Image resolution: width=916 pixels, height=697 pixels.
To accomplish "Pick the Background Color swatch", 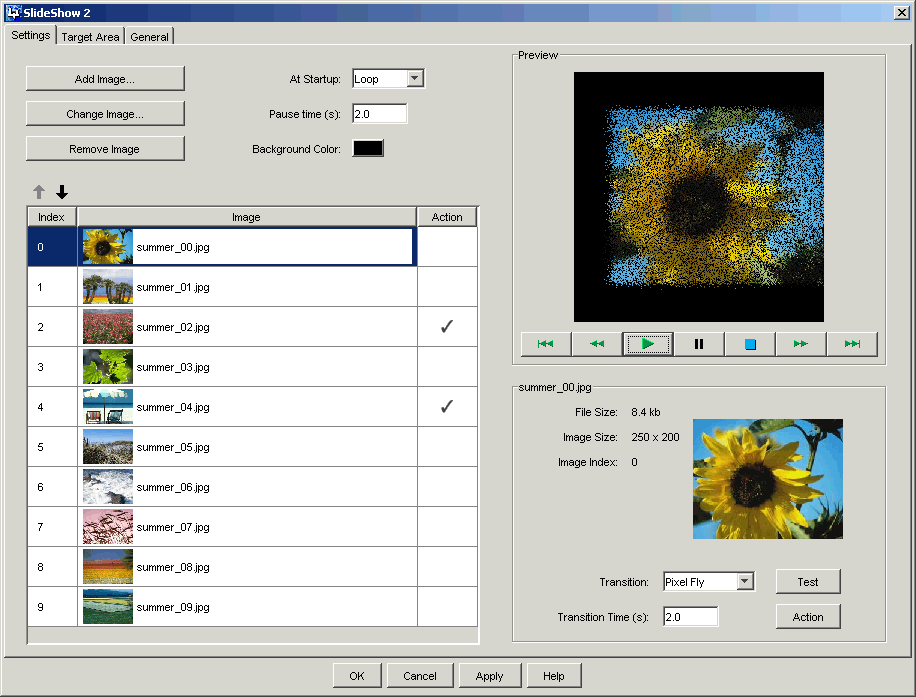I will (x=367, y=149).
